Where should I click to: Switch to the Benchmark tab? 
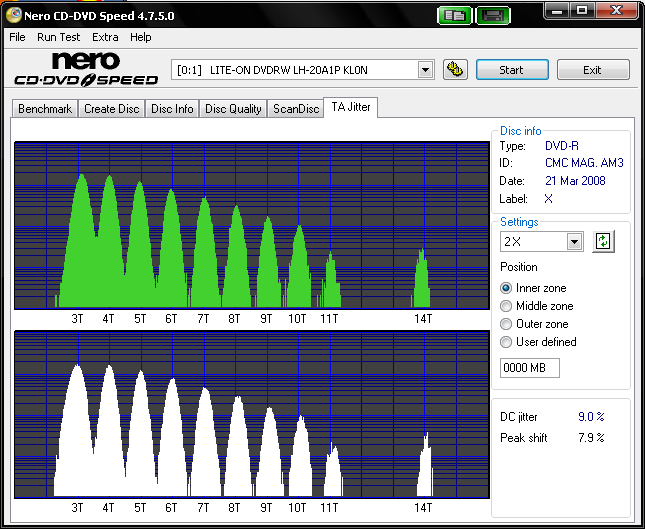coord(45,109)
